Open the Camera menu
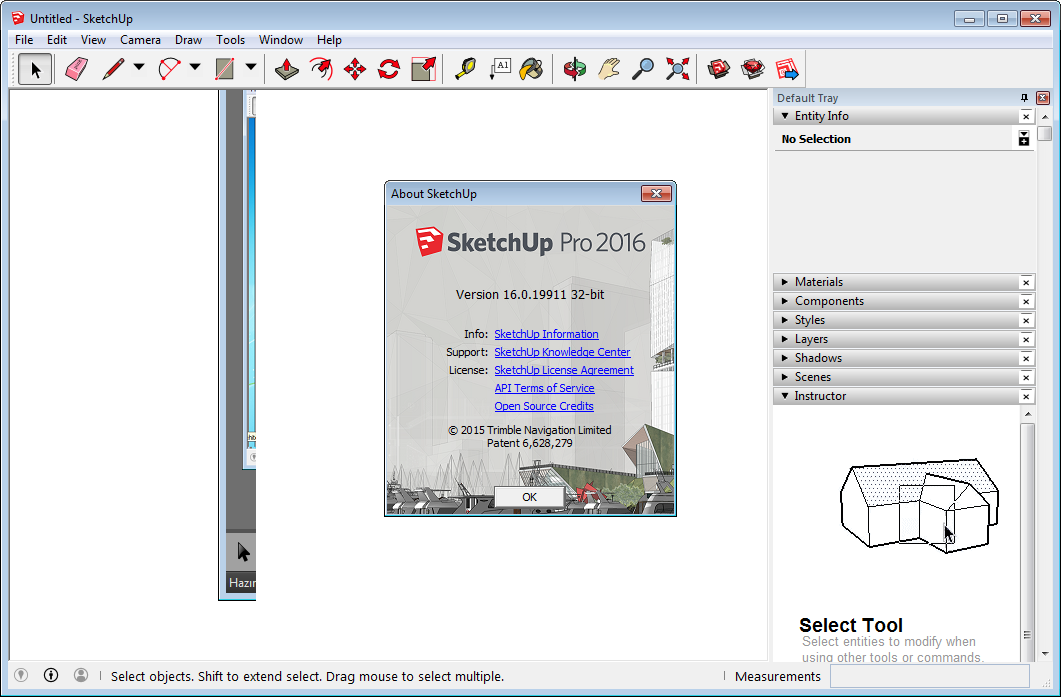 (x=140, y=40)
